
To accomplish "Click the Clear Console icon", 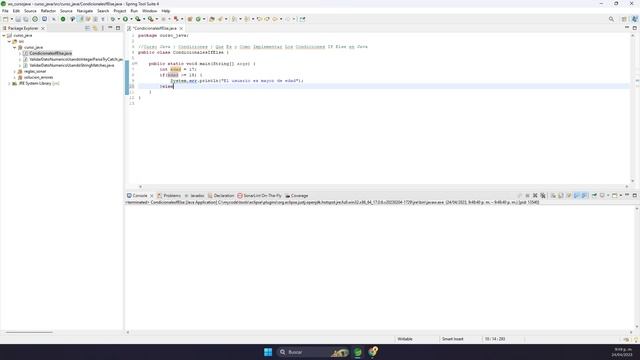I will pos(553,196).
